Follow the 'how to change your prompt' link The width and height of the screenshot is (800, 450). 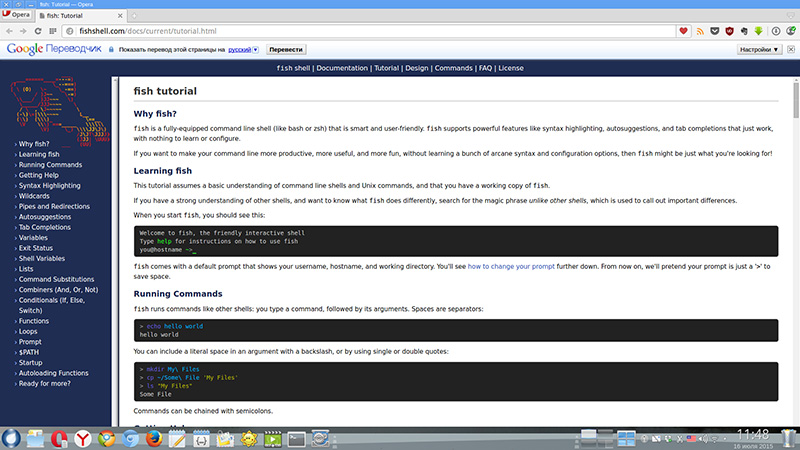(511, 266)
